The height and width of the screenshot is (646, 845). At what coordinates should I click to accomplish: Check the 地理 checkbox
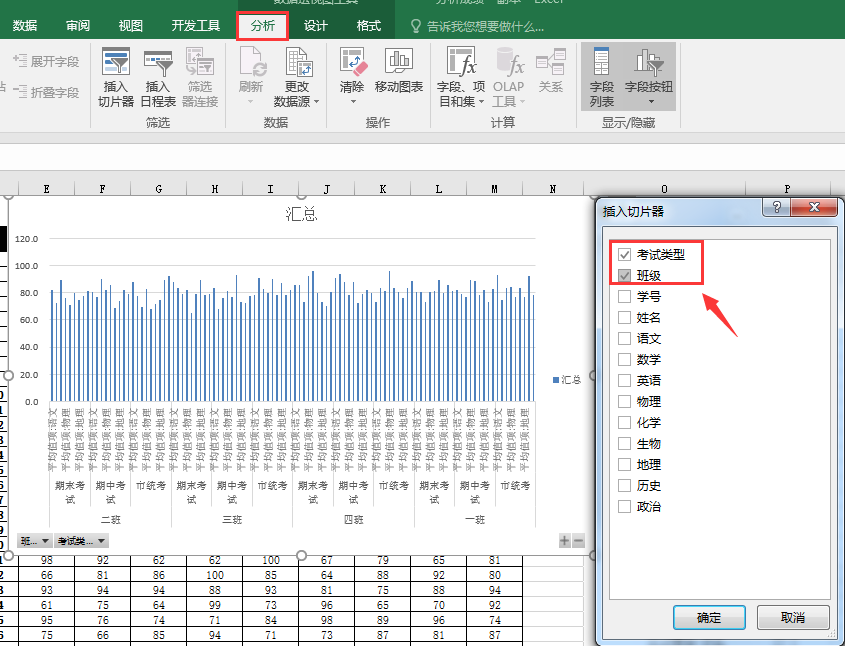[x=625, y=464]
